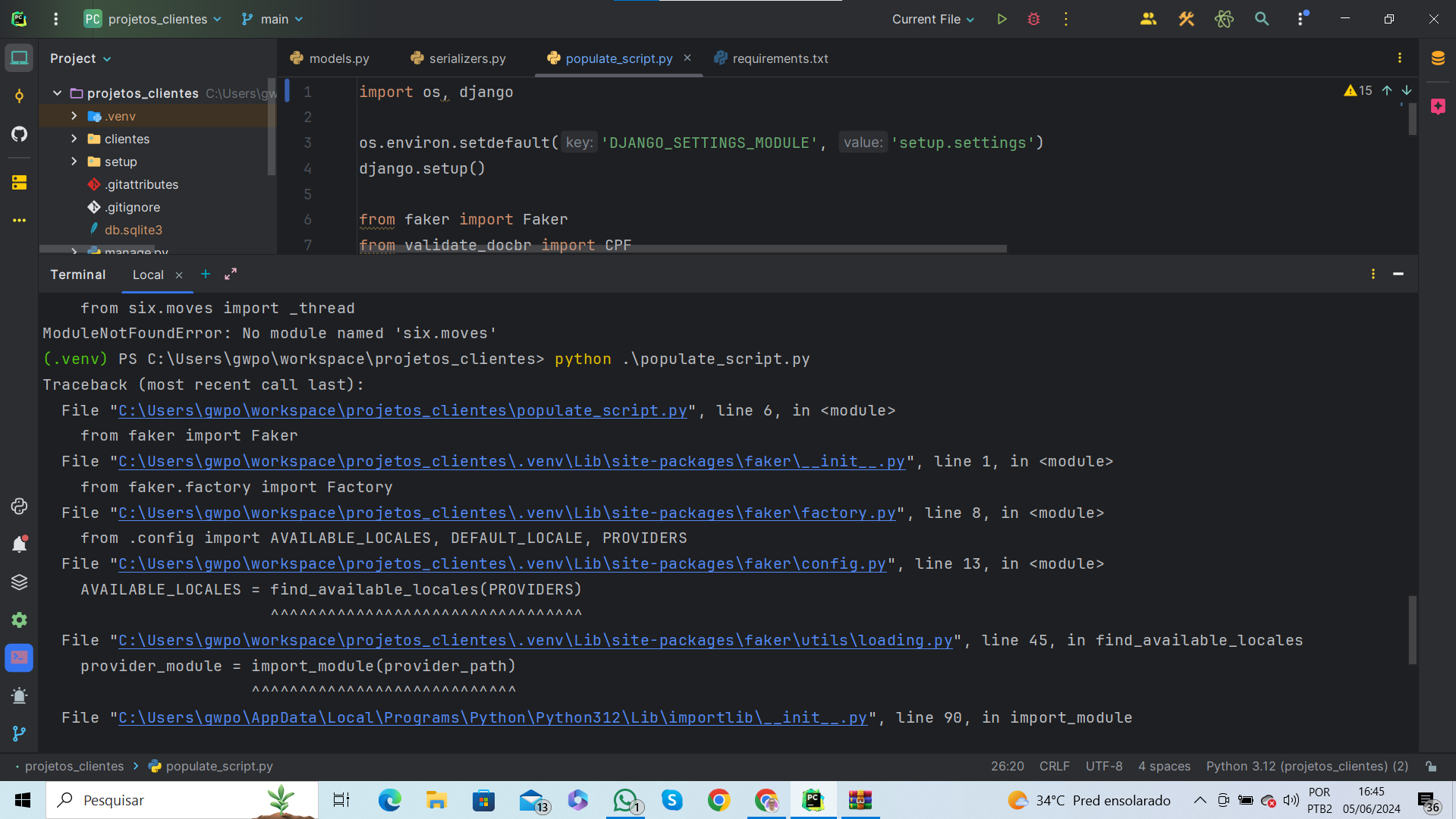Collapse the projetos_clientes root folder
This screenshot has width=1456, height=819.
click(57, 93)
